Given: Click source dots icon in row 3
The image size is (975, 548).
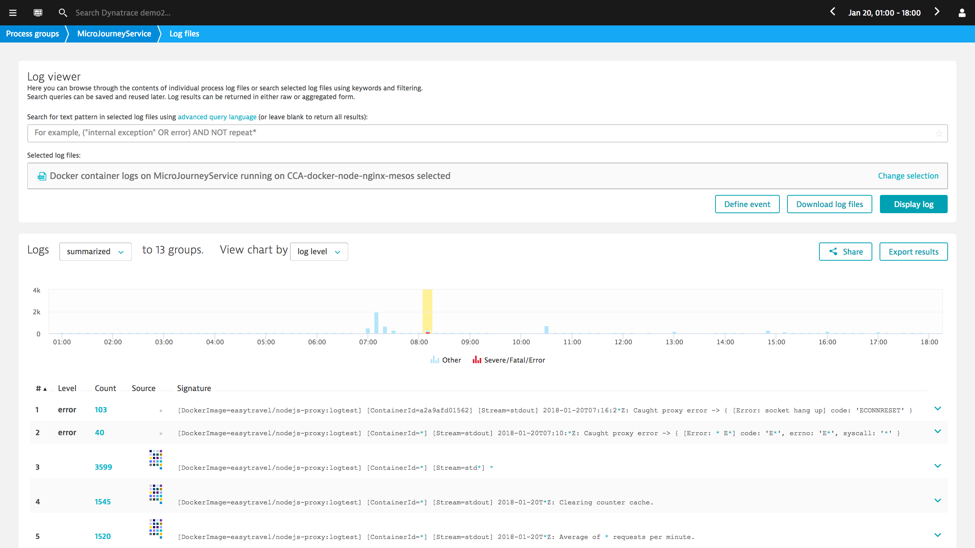Looking at the screenshot, I should (155, 459).
